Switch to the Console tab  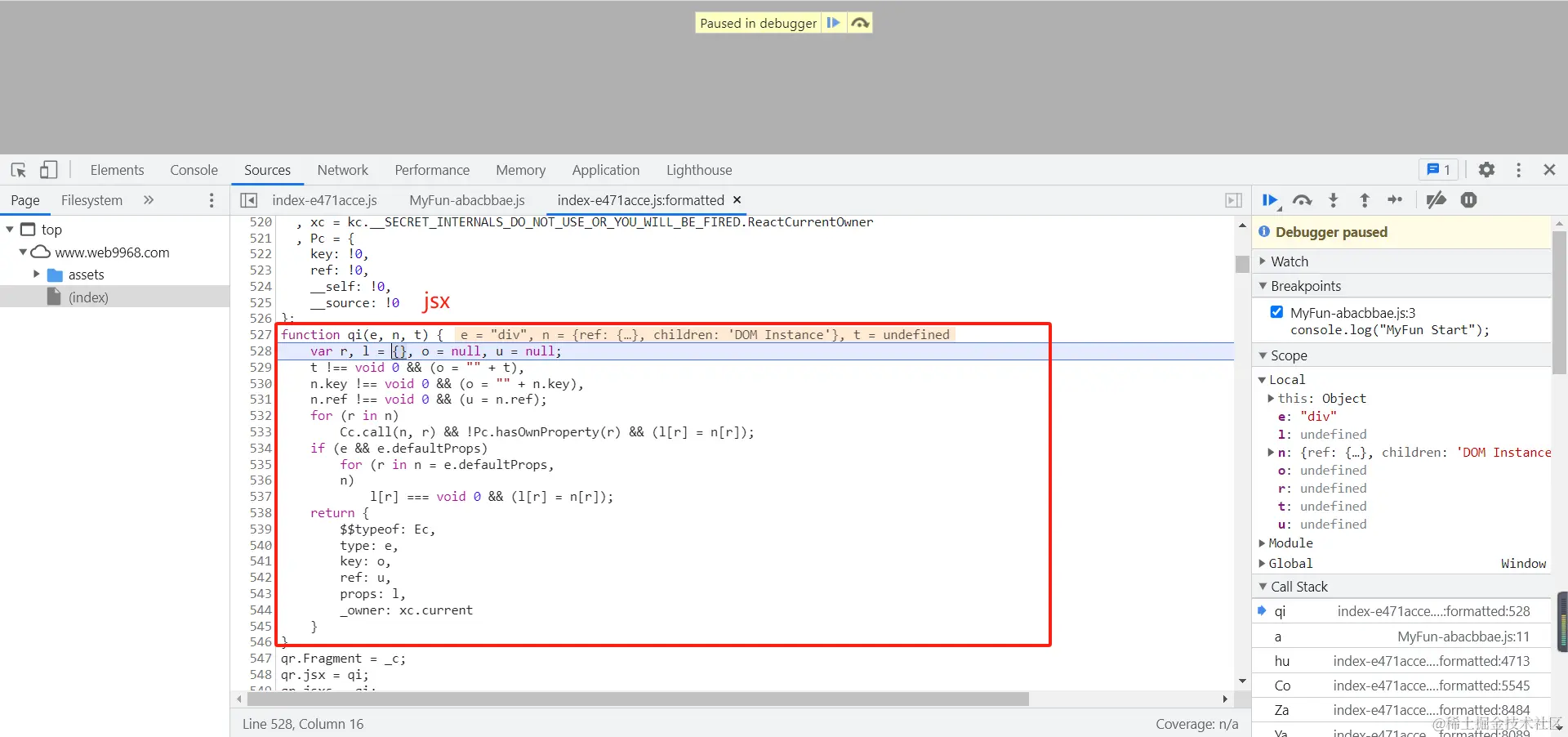(194, 170)
